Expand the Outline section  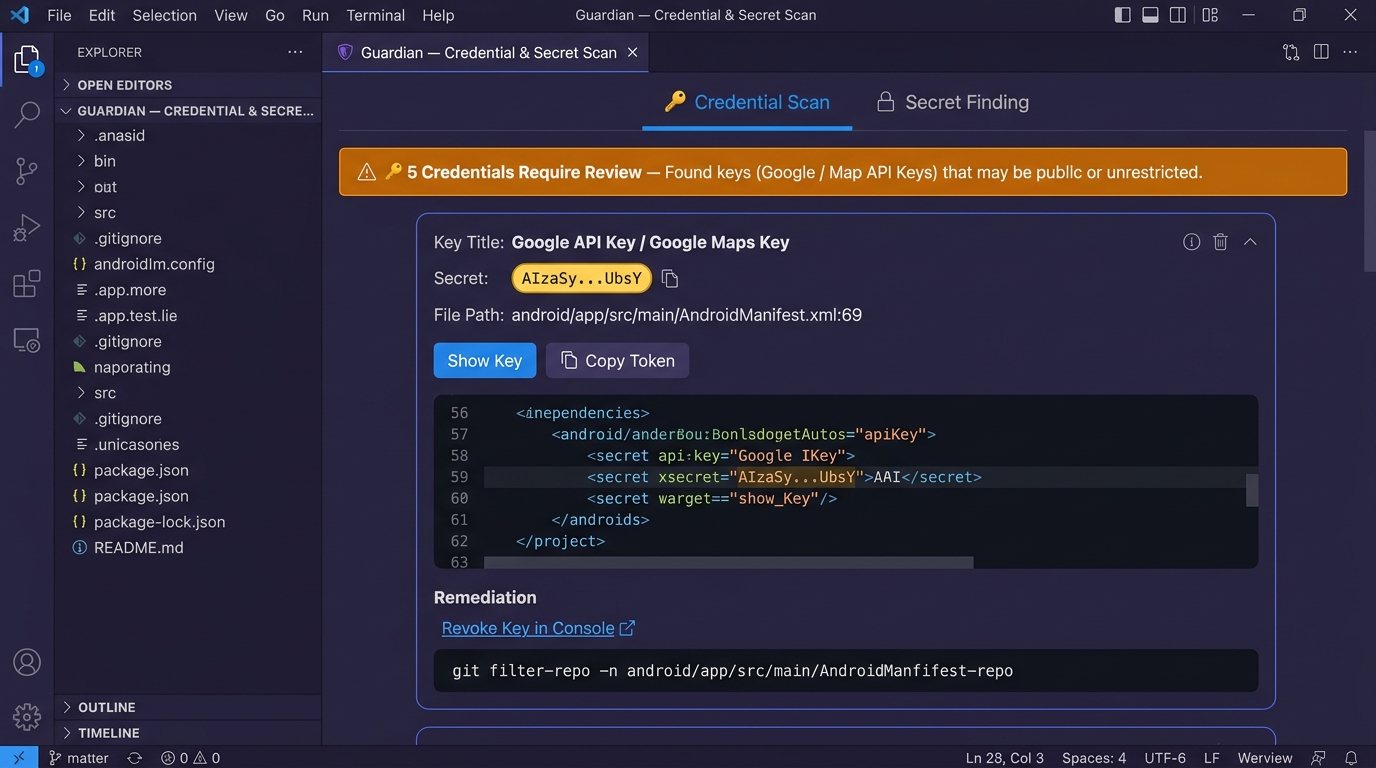[188, 707]
